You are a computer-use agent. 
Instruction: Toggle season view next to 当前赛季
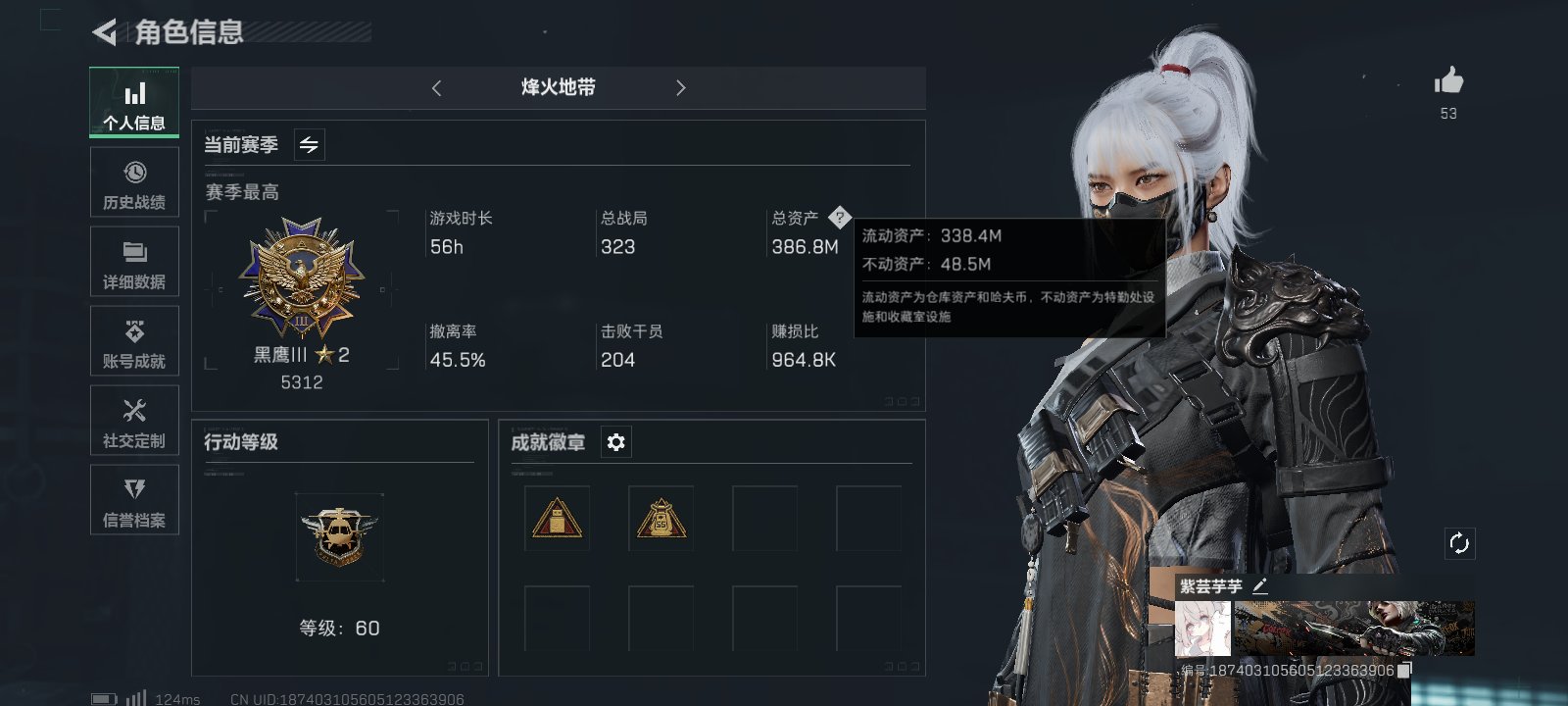tap(310, 145)
